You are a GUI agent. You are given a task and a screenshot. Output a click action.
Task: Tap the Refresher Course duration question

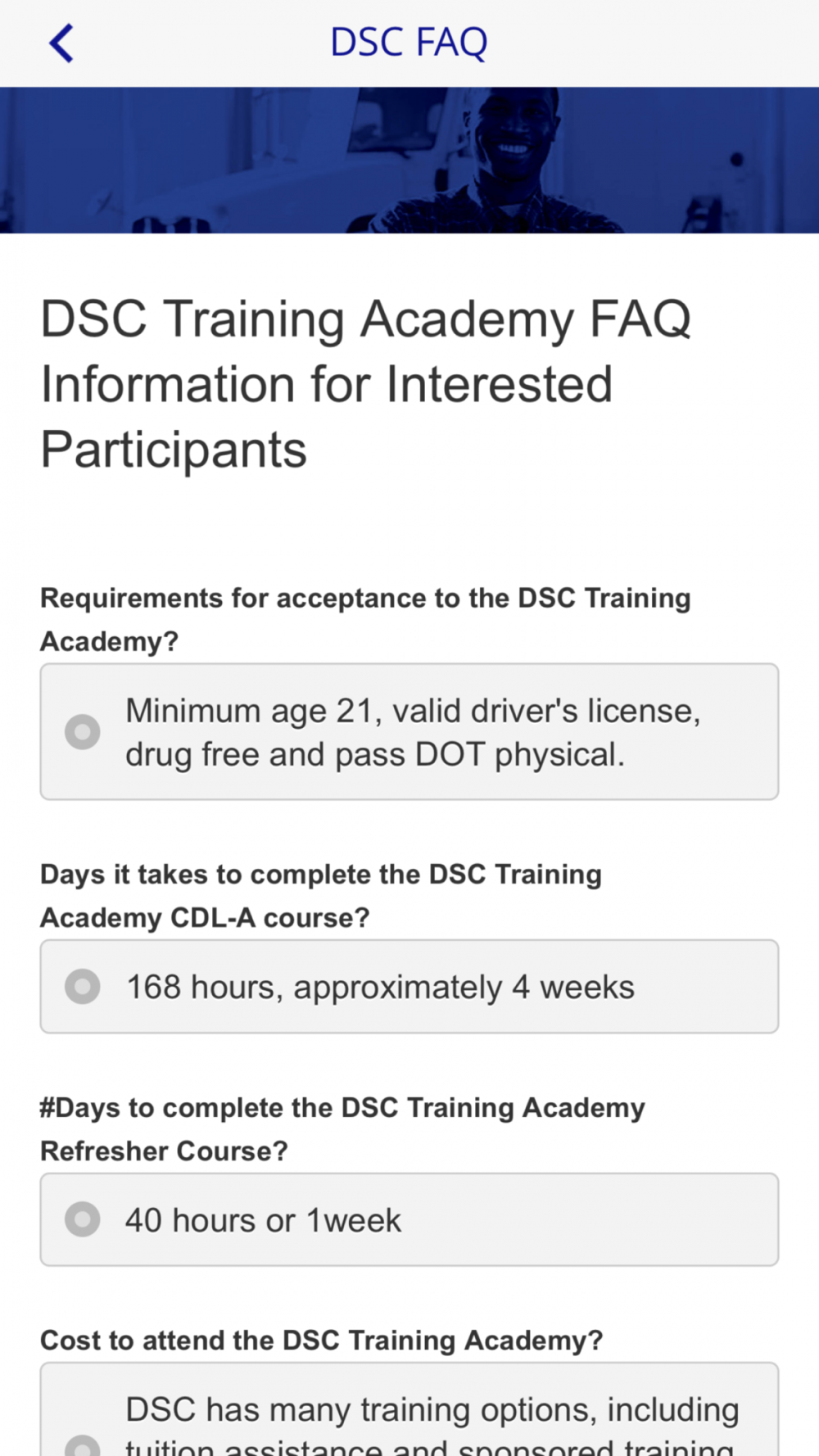point(342,1128)
